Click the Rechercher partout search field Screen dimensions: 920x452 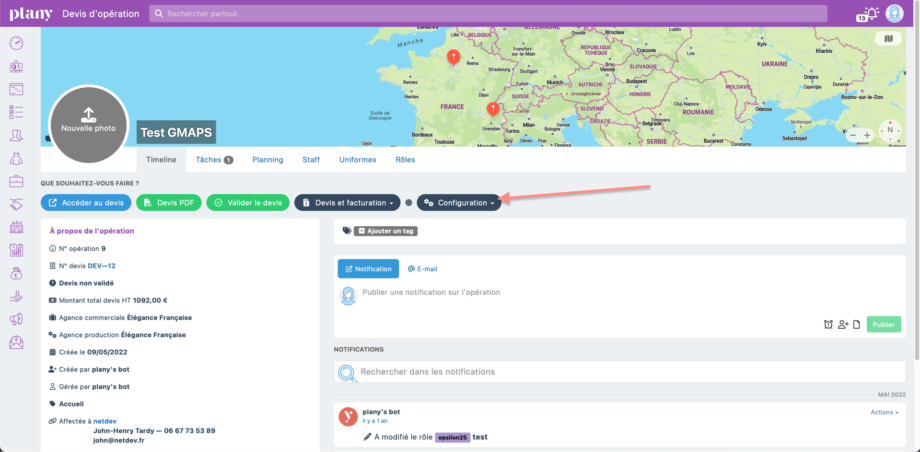(488, 13)
